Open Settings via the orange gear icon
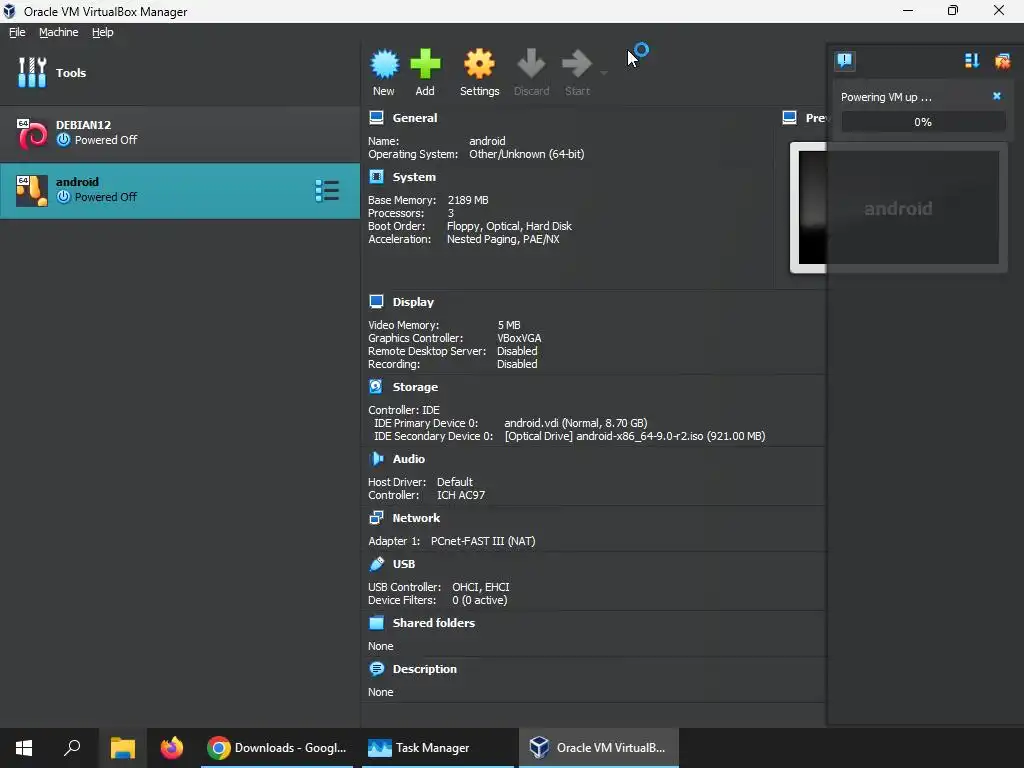Image resolution: width=1024 pixels, height=768 pixels. coord(479,64)
